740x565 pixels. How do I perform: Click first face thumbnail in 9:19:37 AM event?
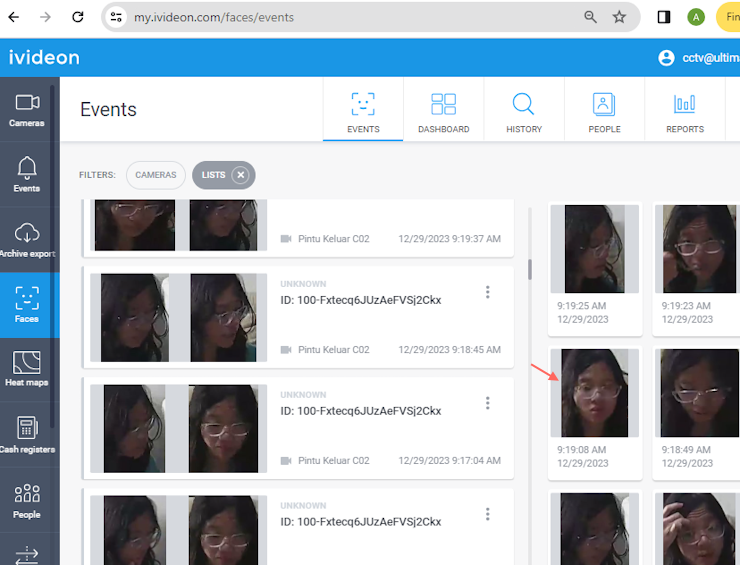point(135,225)
